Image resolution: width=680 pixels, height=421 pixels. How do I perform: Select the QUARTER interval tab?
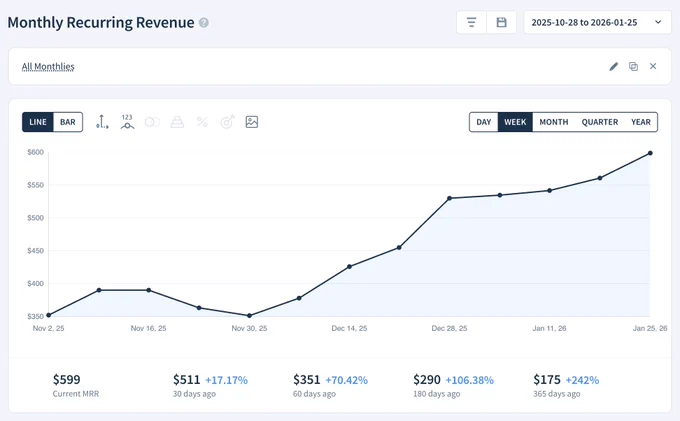600,122
